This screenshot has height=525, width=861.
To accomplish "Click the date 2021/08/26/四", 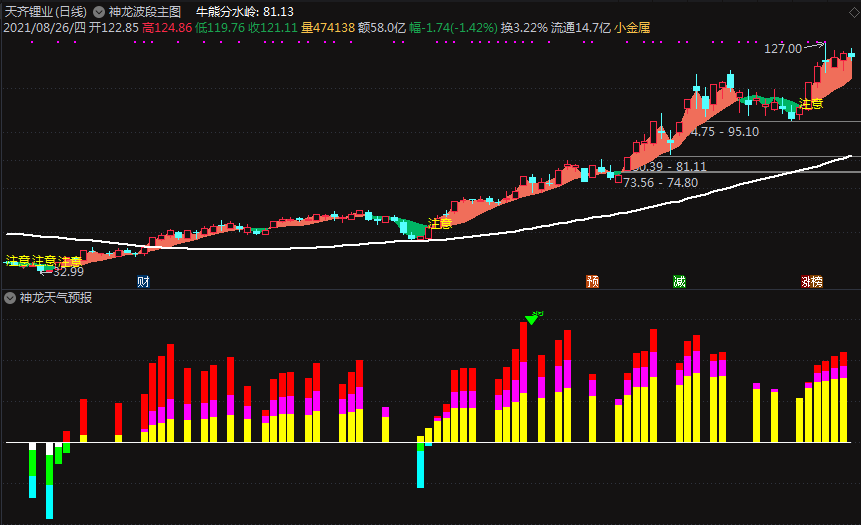I will click(44, 27).
